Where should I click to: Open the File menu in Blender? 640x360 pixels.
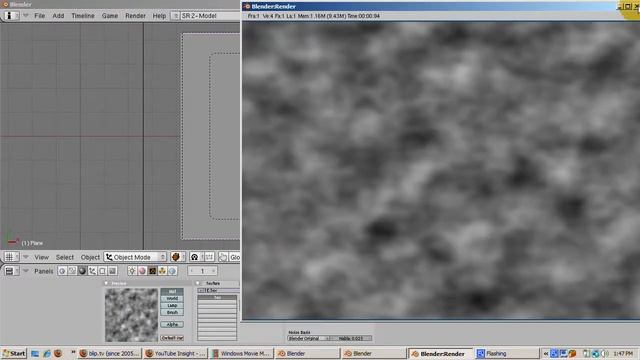(40, 16)
